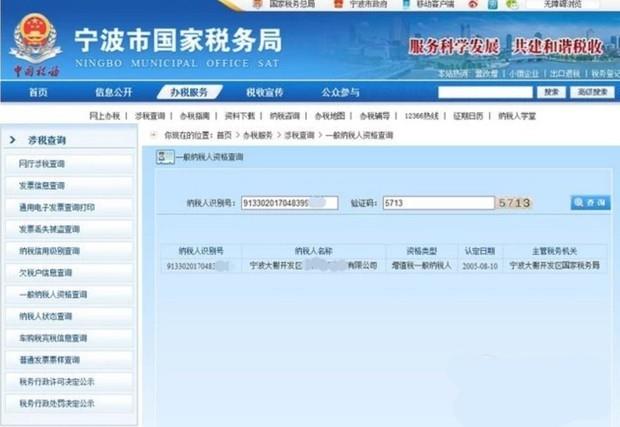The height and width of the screenshot is (427, 620).
Task: Click the national emblem tax logo
Action: point(35,40)
